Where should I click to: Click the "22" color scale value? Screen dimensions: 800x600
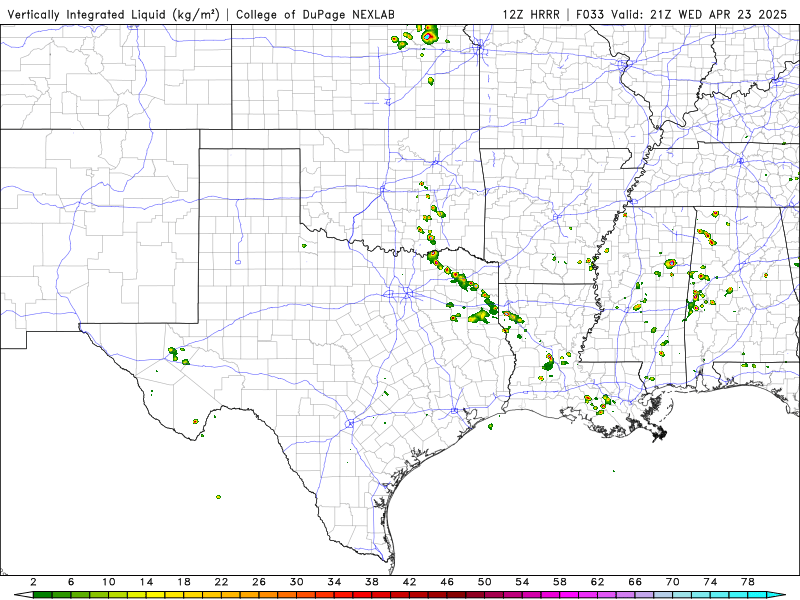221,582
